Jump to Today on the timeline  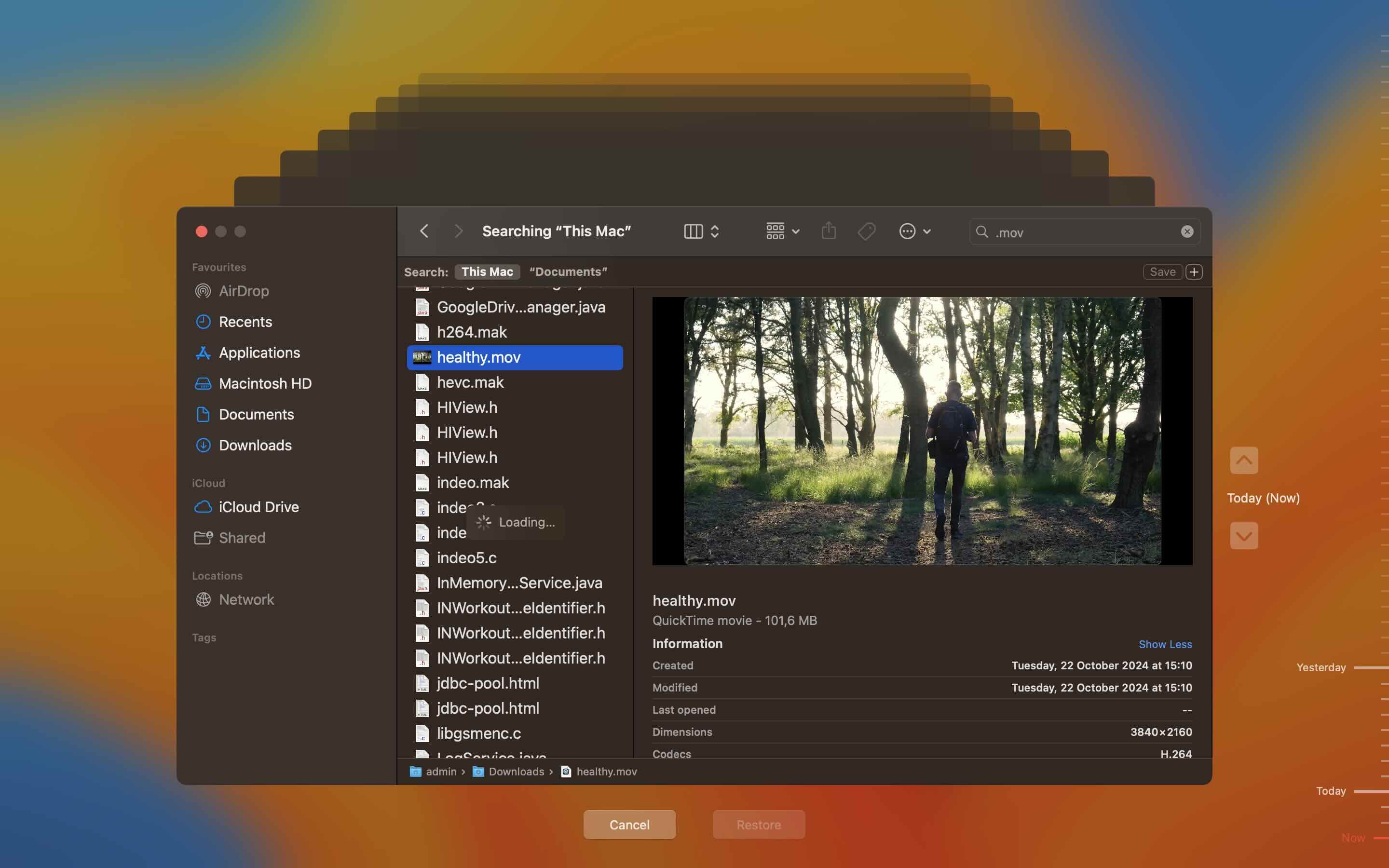click(x=1331, y=791)
